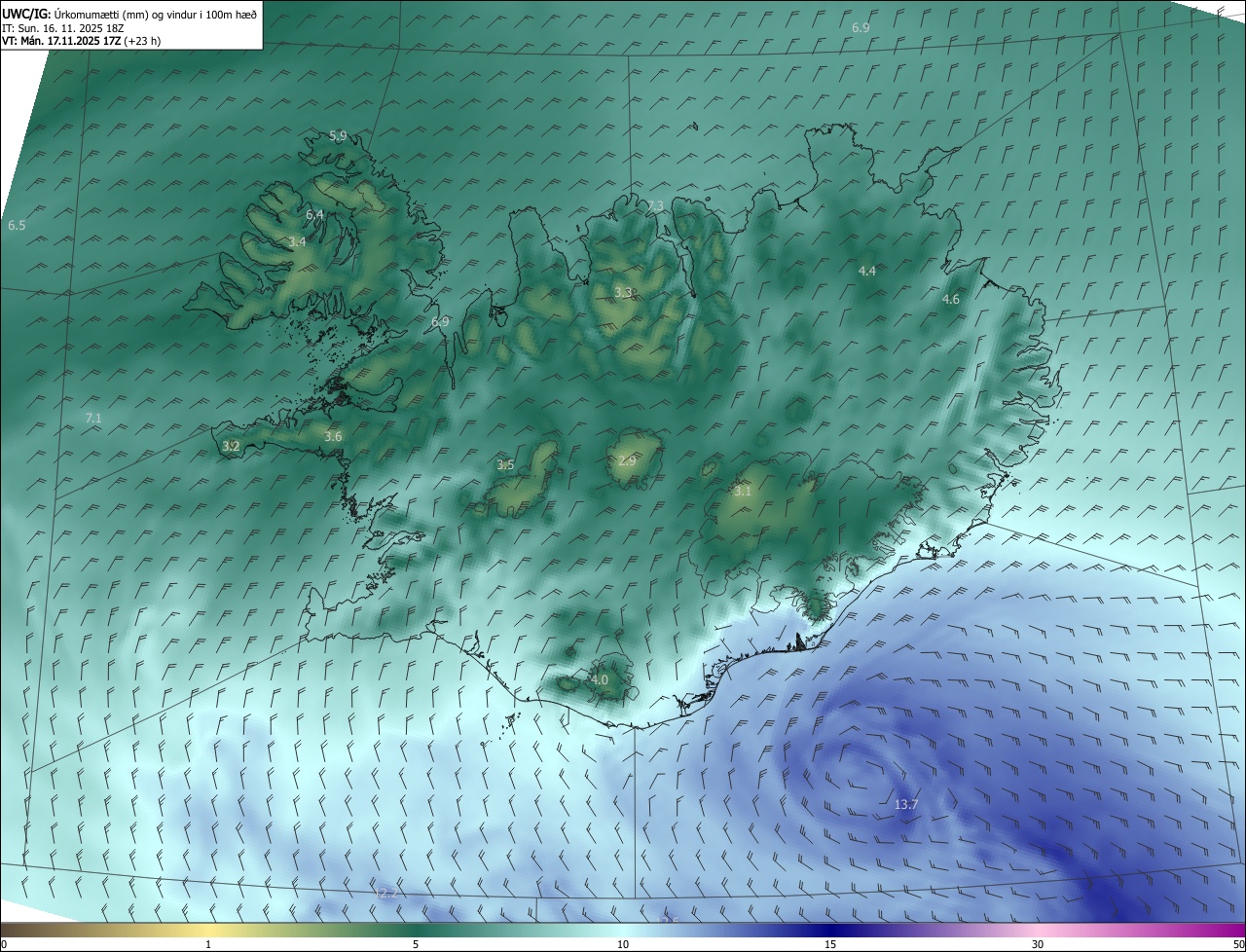
Task: Click the 'IT: Sun. 16. 11. 2025 18Z' line
Action: [63, 28]
